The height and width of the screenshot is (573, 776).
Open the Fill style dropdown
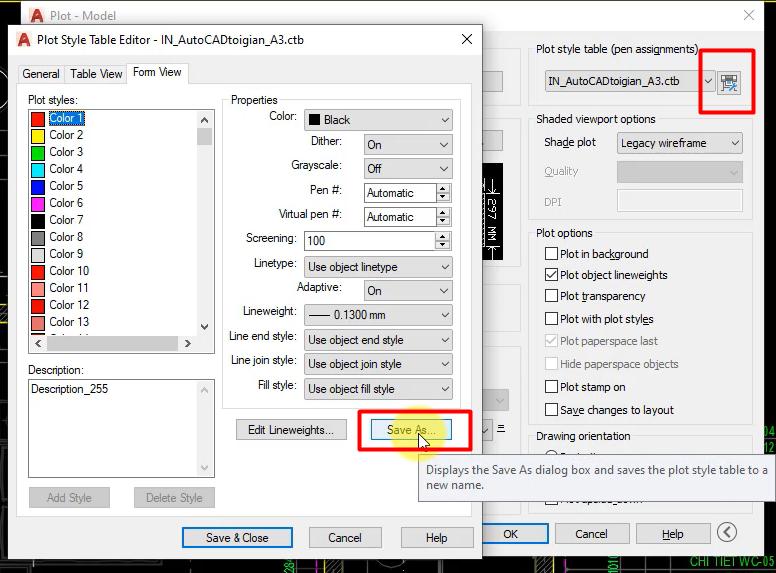pos(378,388)
